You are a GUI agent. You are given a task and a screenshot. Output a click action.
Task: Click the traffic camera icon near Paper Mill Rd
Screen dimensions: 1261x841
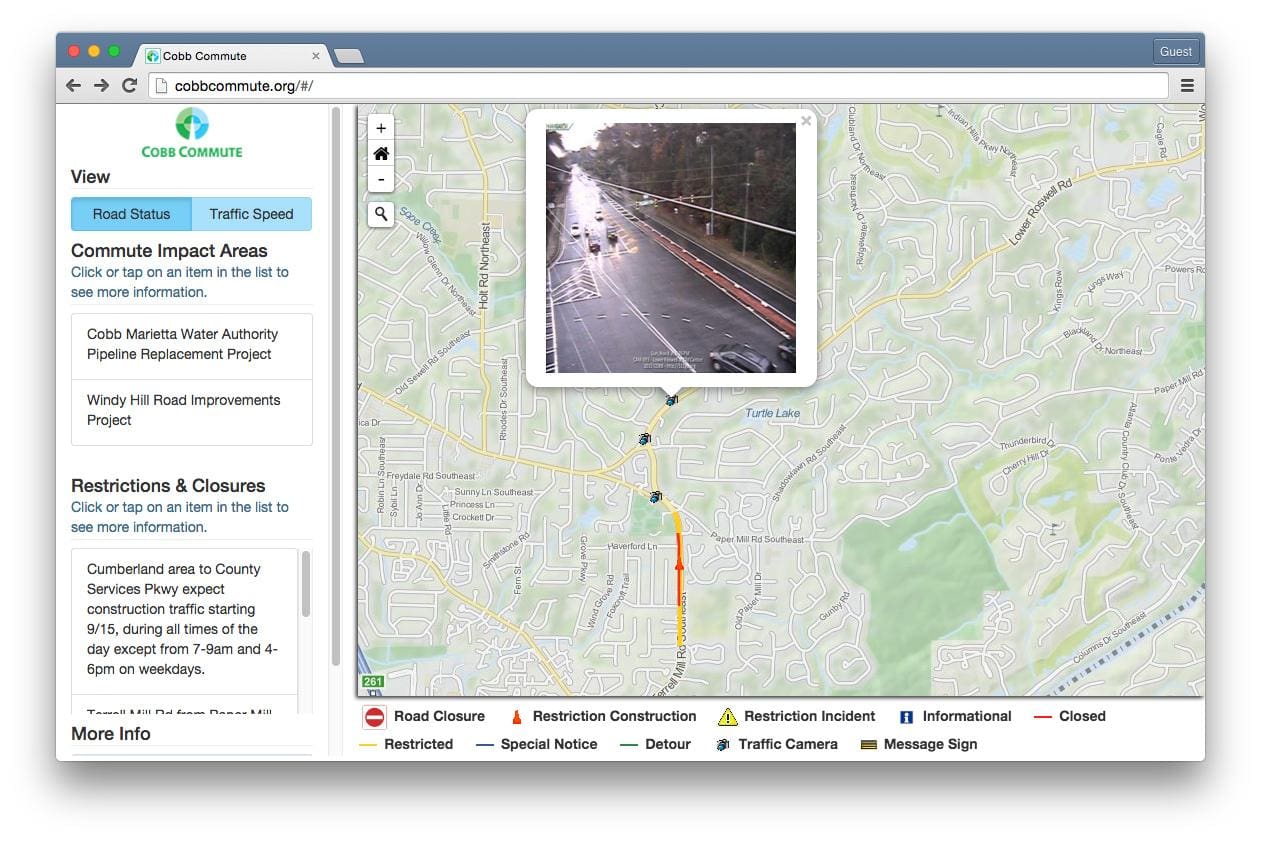[656, 496]
